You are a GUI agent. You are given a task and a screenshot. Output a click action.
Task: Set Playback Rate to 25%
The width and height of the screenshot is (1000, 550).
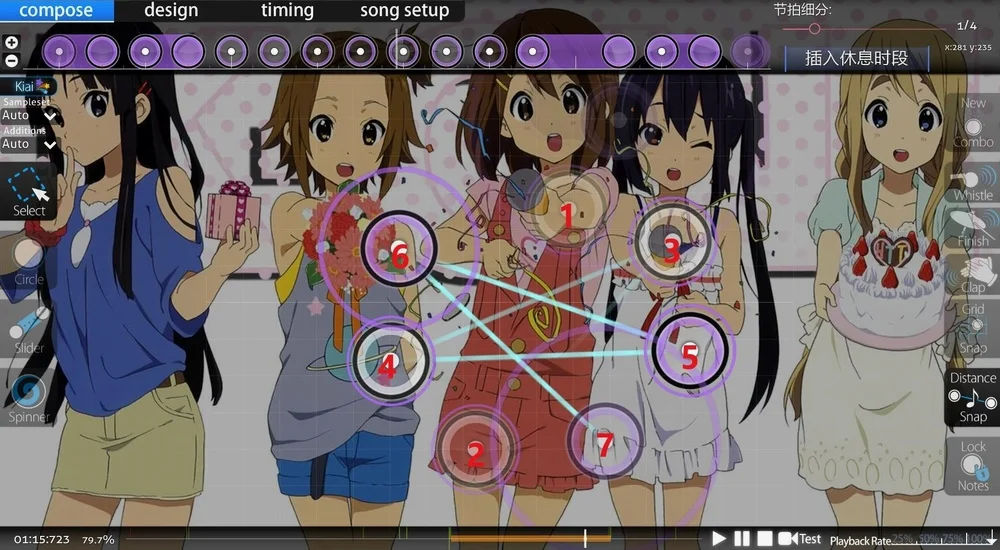901,539
